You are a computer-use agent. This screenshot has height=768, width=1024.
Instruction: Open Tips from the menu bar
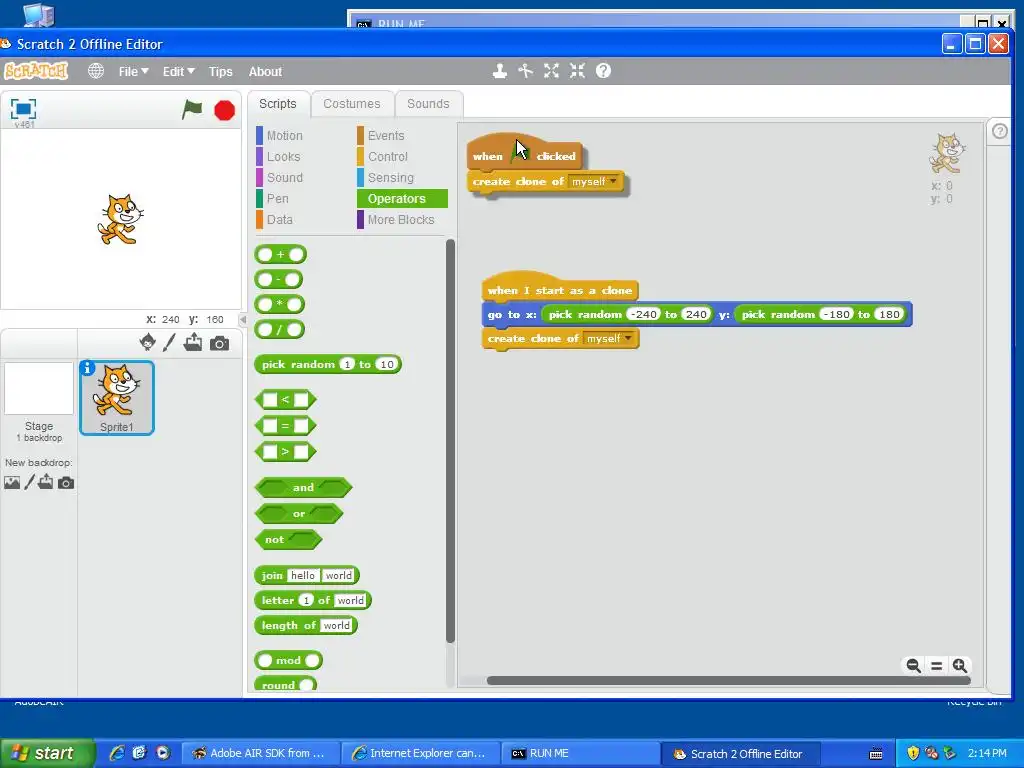[221, 71]
